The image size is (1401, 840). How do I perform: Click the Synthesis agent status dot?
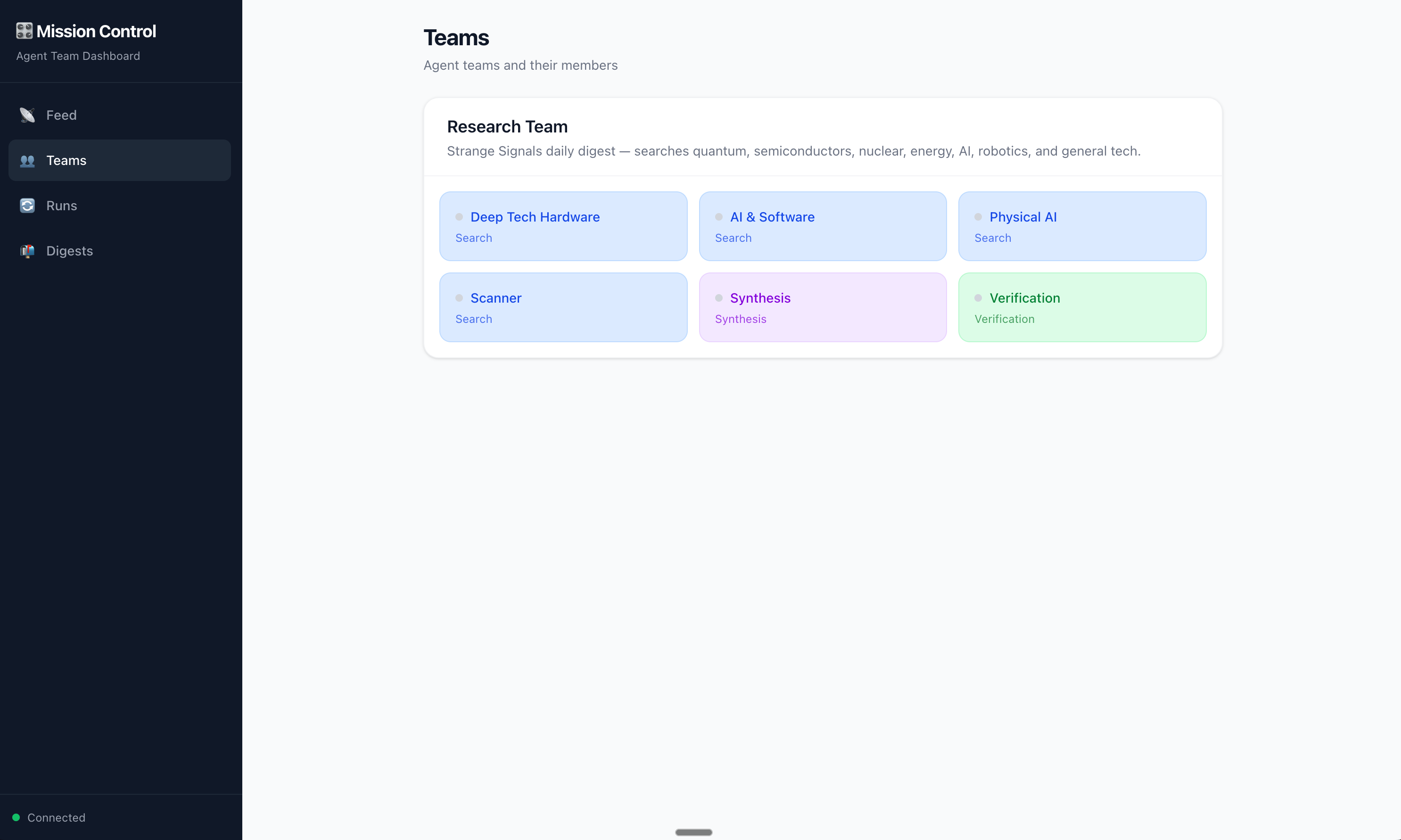tap(718, 298)
